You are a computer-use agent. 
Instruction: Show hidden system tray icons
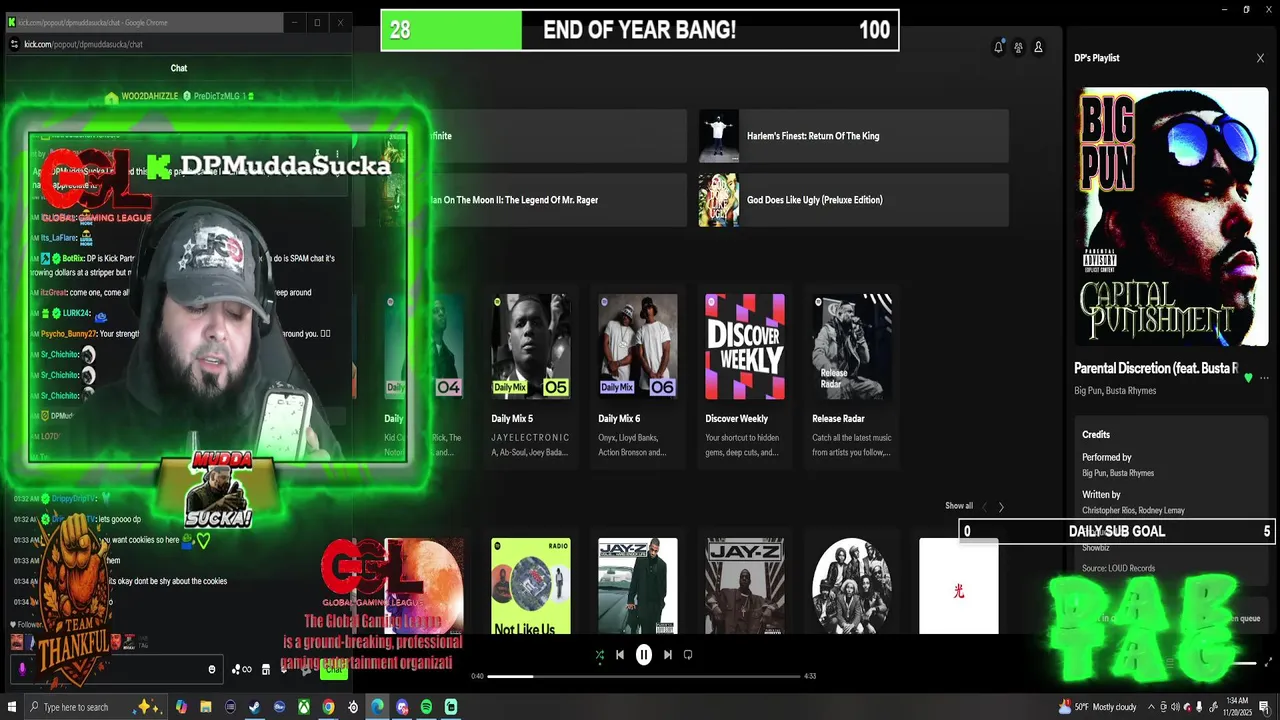point(1151,707)
